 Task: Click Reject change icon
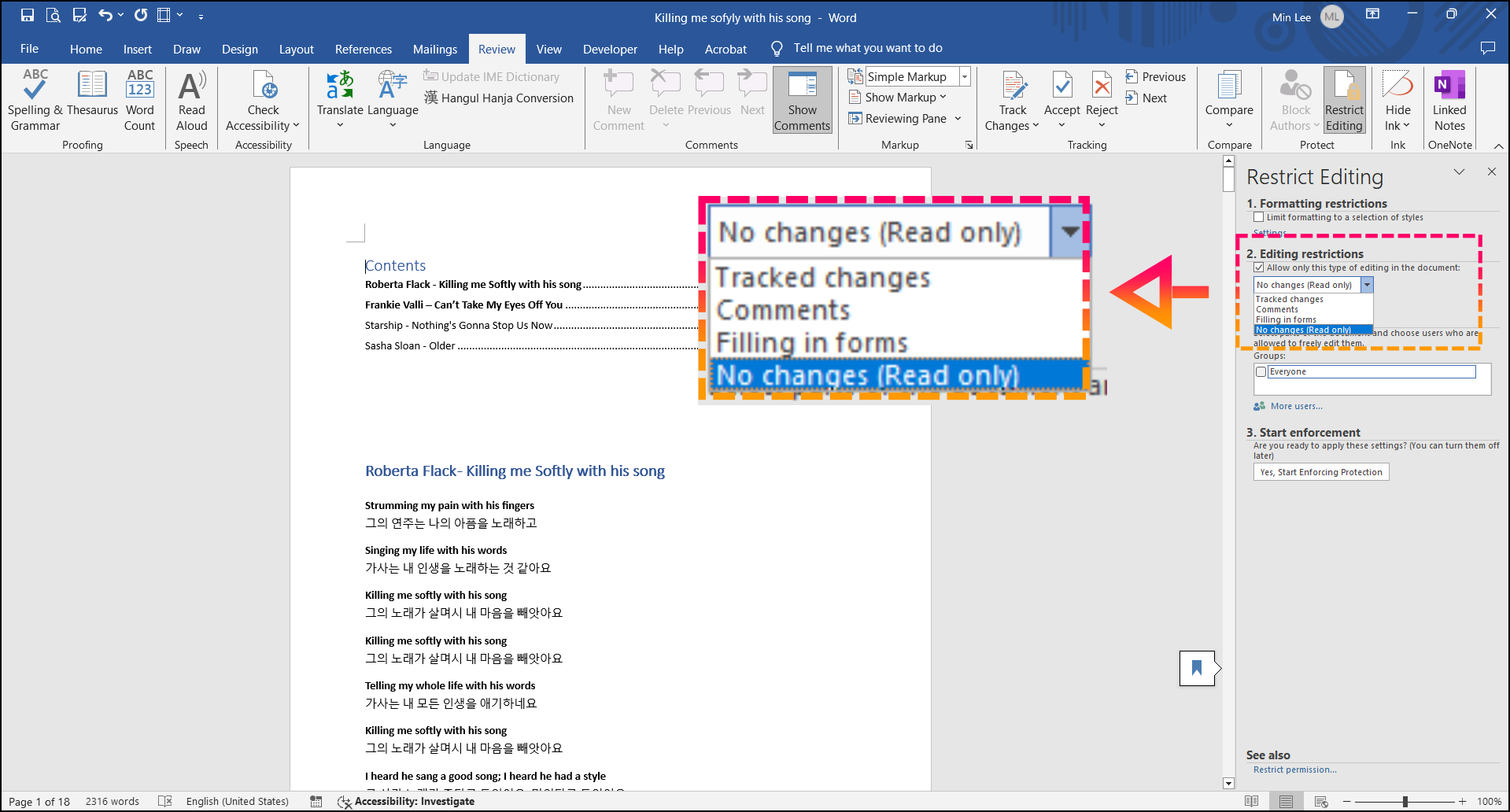click(x=1102, y=85)
